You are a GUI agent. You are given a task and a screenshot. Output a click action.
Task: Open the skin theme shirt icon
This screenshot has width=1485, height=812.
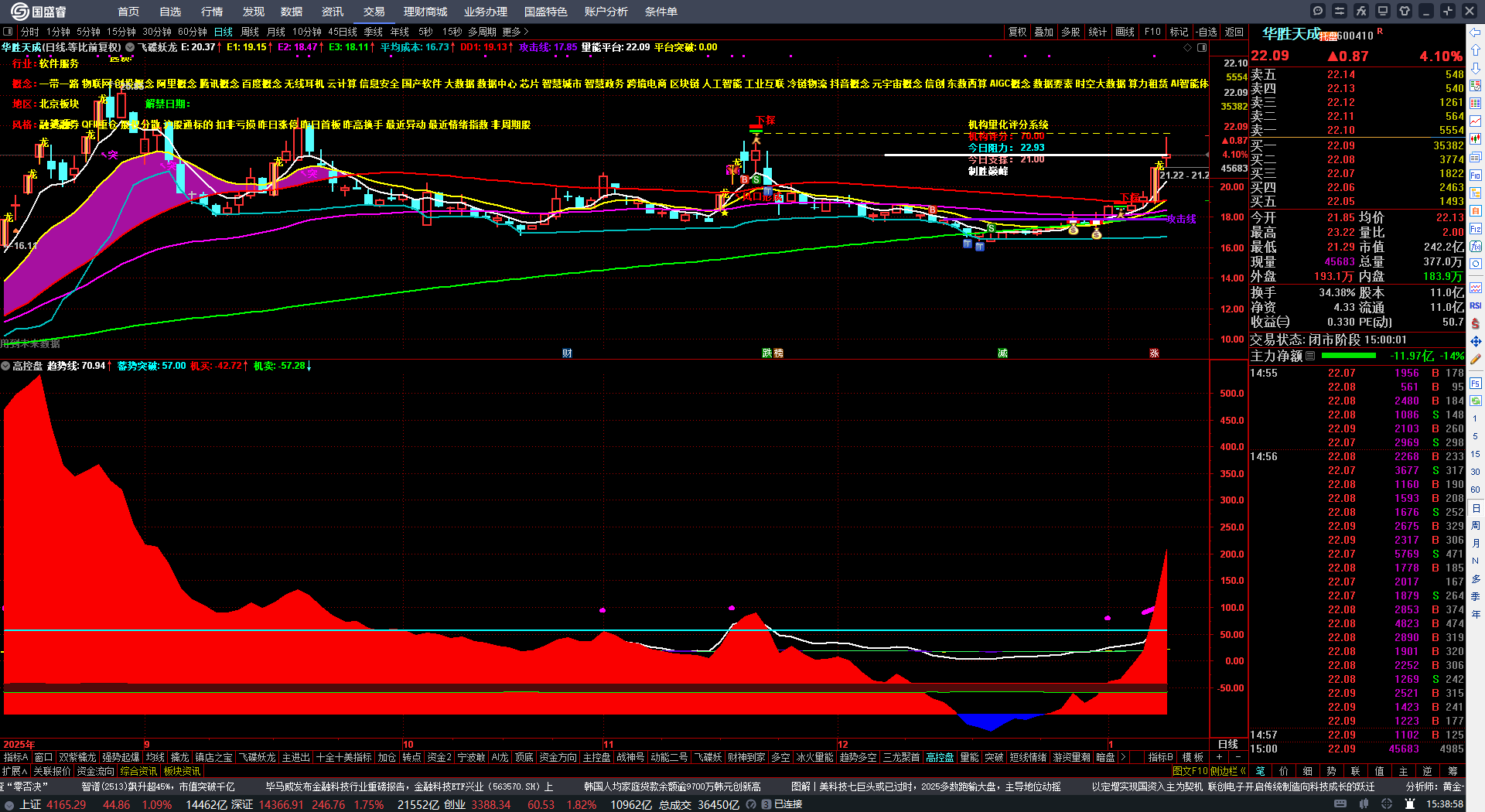click(1405, 11)
